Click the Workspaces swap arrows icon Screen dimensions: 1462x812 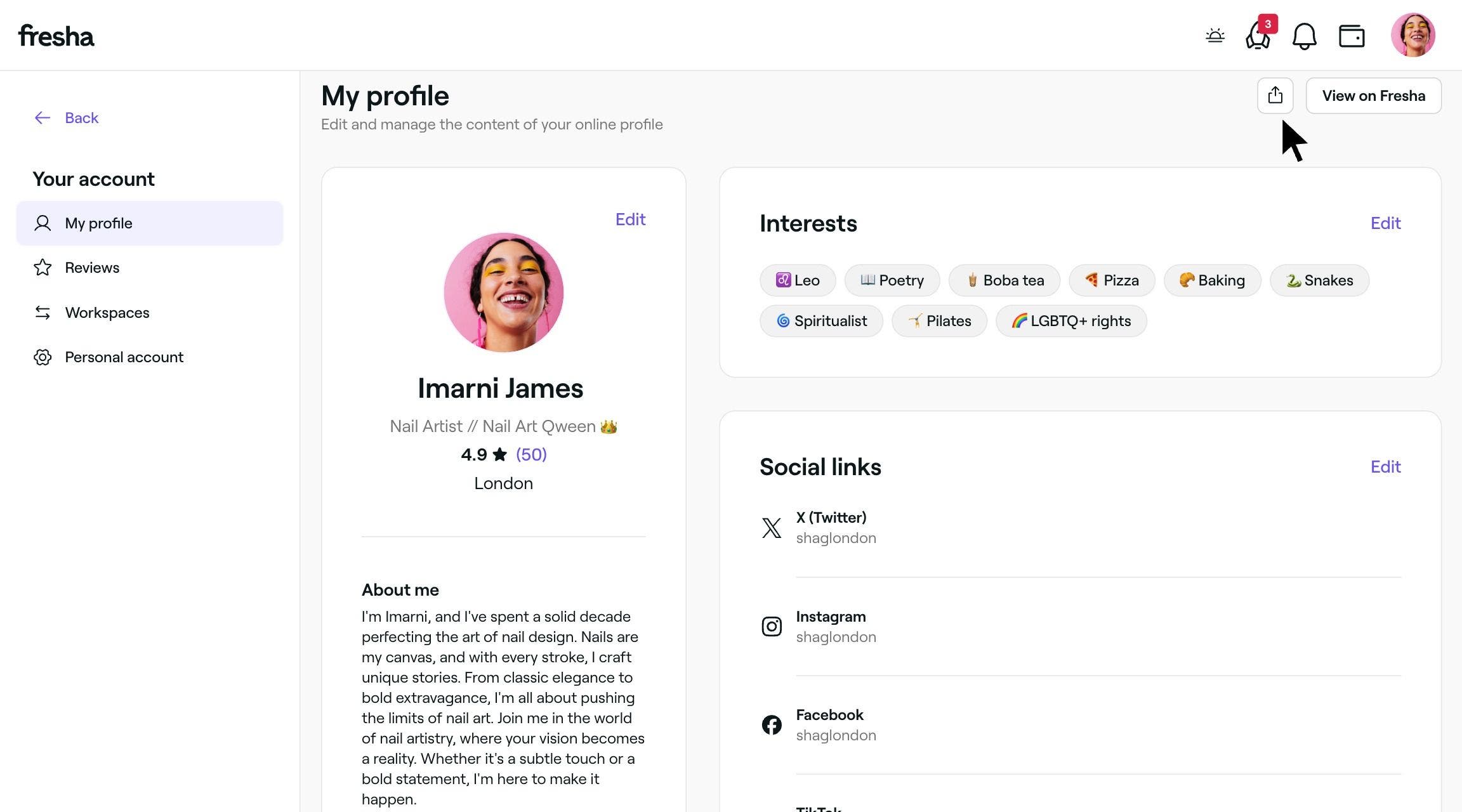pos(43,313)
